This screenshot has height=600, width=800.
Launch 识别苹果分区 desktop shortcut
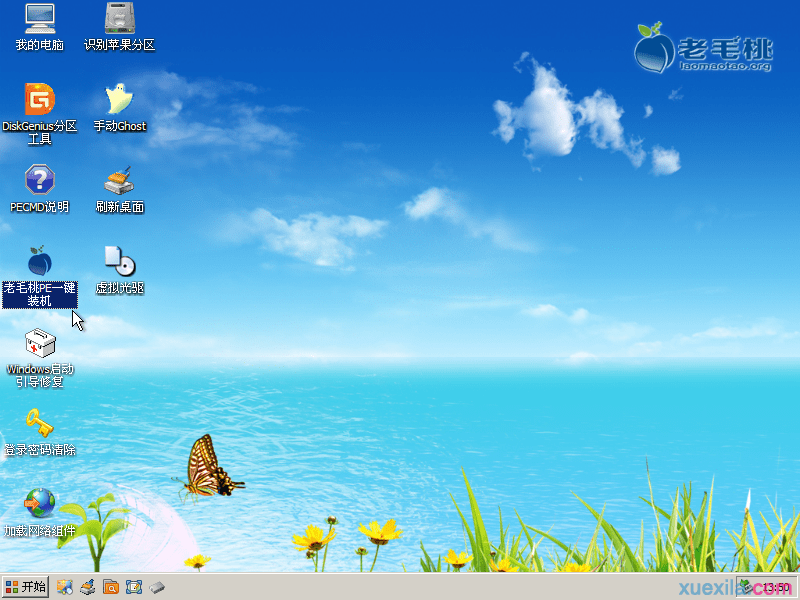tap(120, 19)
